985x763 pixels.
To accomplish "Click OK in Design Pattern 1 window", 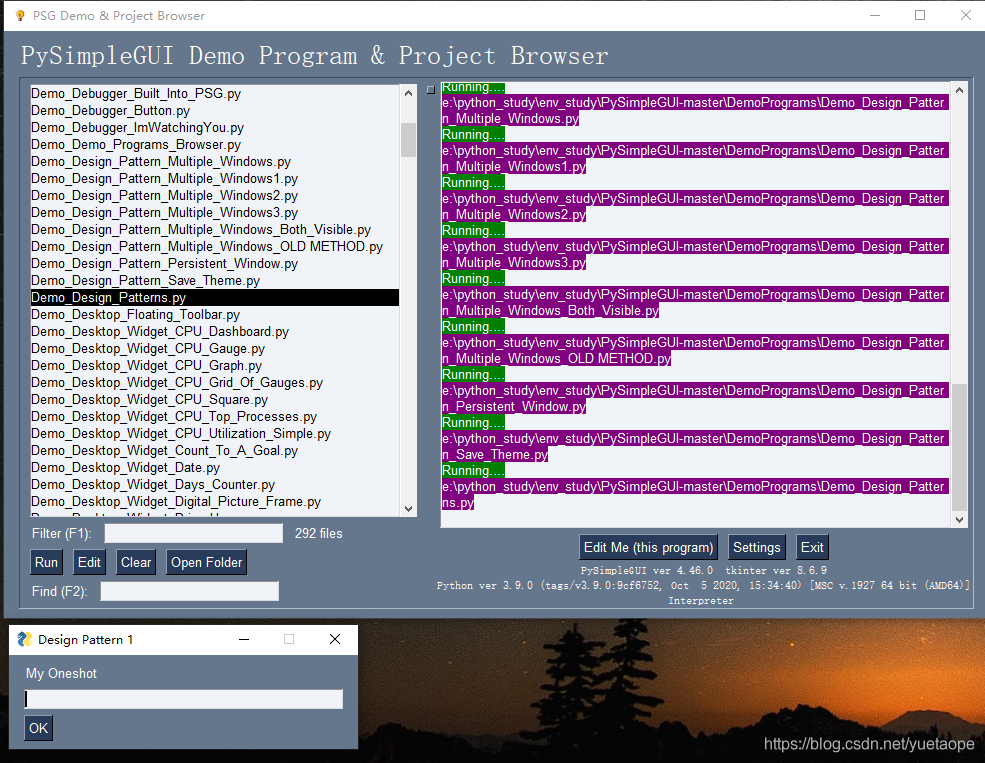I will click(38, 728).
